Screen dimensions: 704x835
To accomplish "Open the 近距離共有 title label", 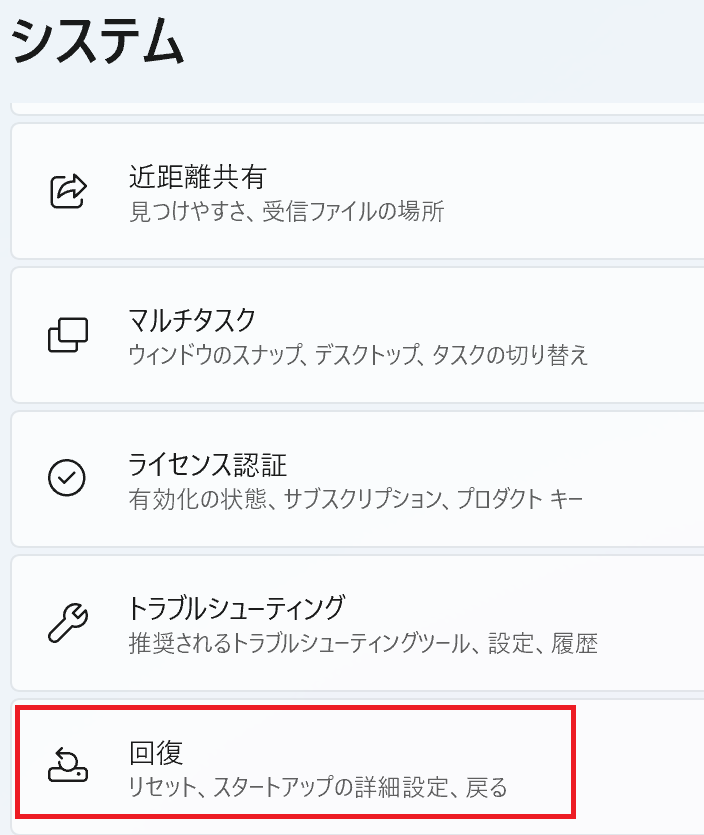I will point(197,177).
